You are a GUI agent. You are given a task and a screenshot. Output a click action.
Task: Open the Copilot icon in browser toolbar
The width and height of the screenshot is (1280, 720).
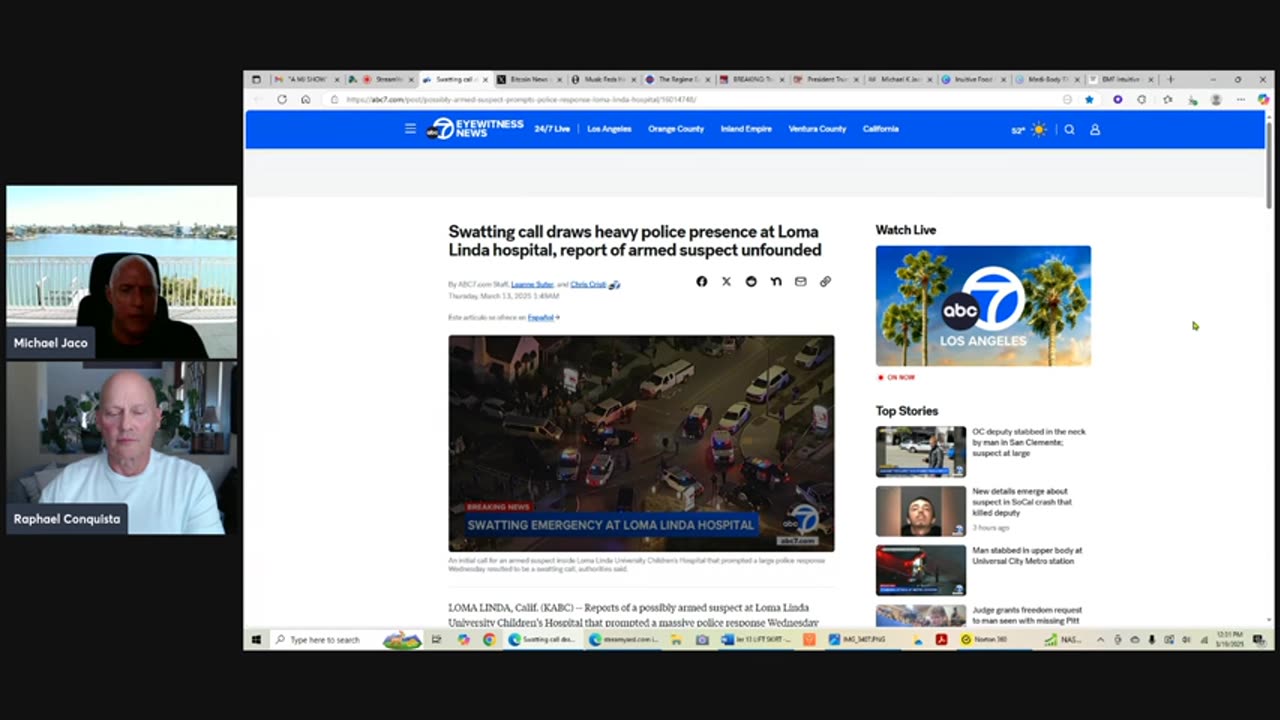coord(1263,100)
